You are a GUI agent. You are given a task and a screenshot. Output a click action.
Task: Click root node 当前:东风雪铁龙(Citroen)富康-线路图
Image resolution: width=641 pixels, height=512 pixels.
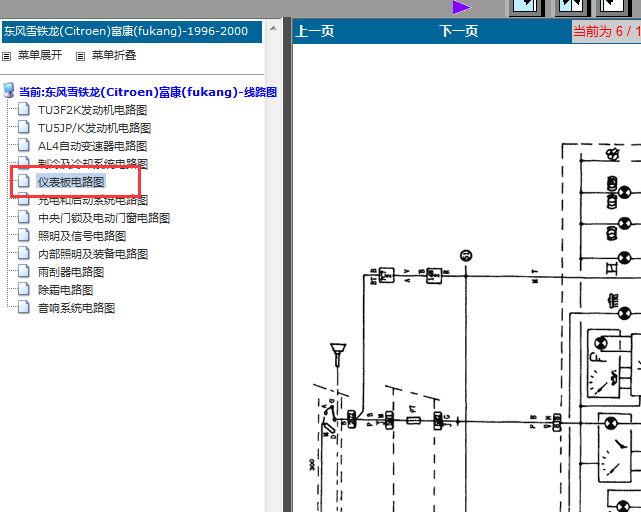148,92
